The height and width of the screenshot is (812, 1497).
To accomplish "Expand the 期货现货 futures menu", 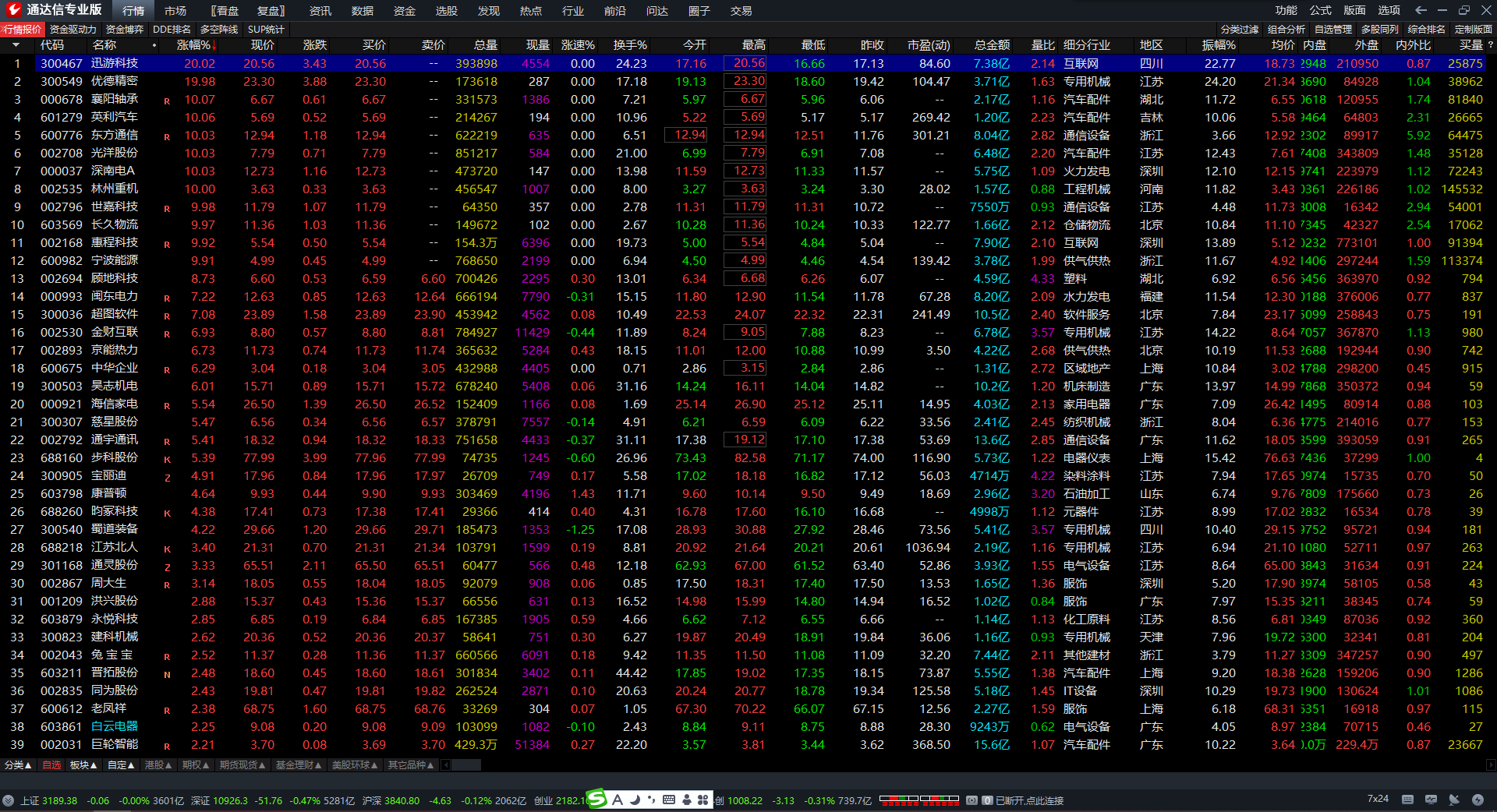I will [x=242, y=765].
